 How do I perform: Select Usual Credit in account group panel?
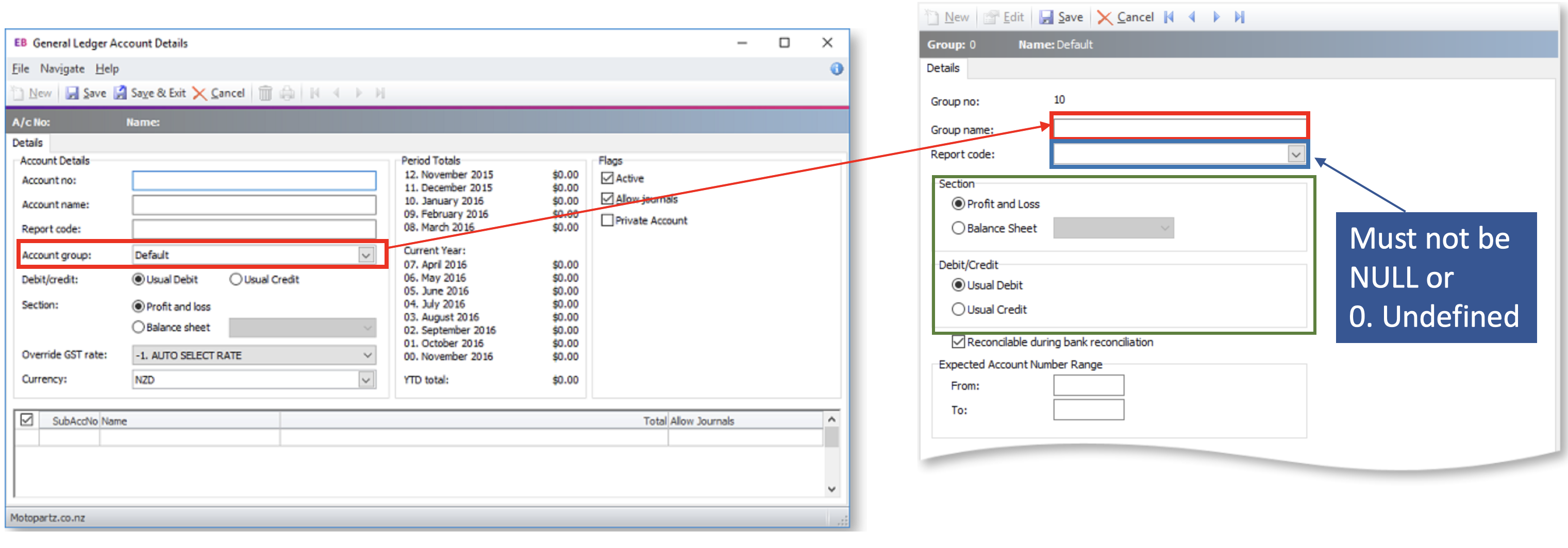(958, 310)
